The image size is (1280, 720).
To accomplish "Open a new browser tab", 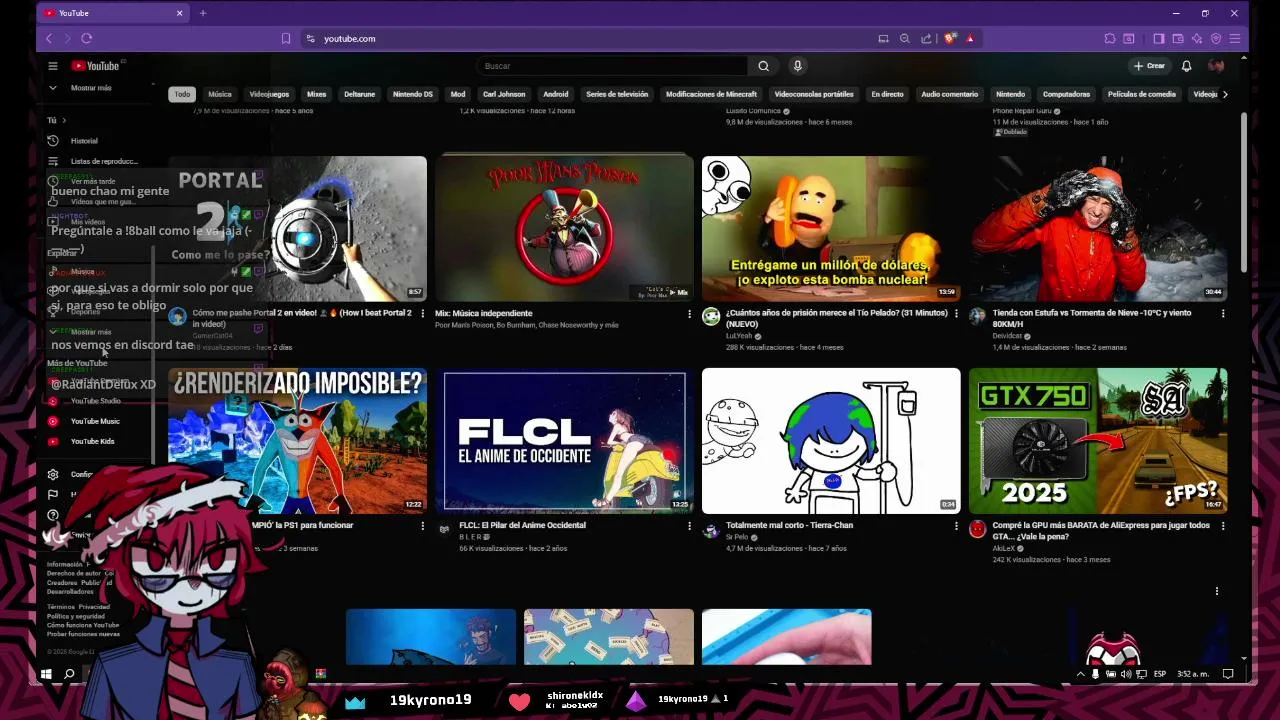I will click(203, 13).
